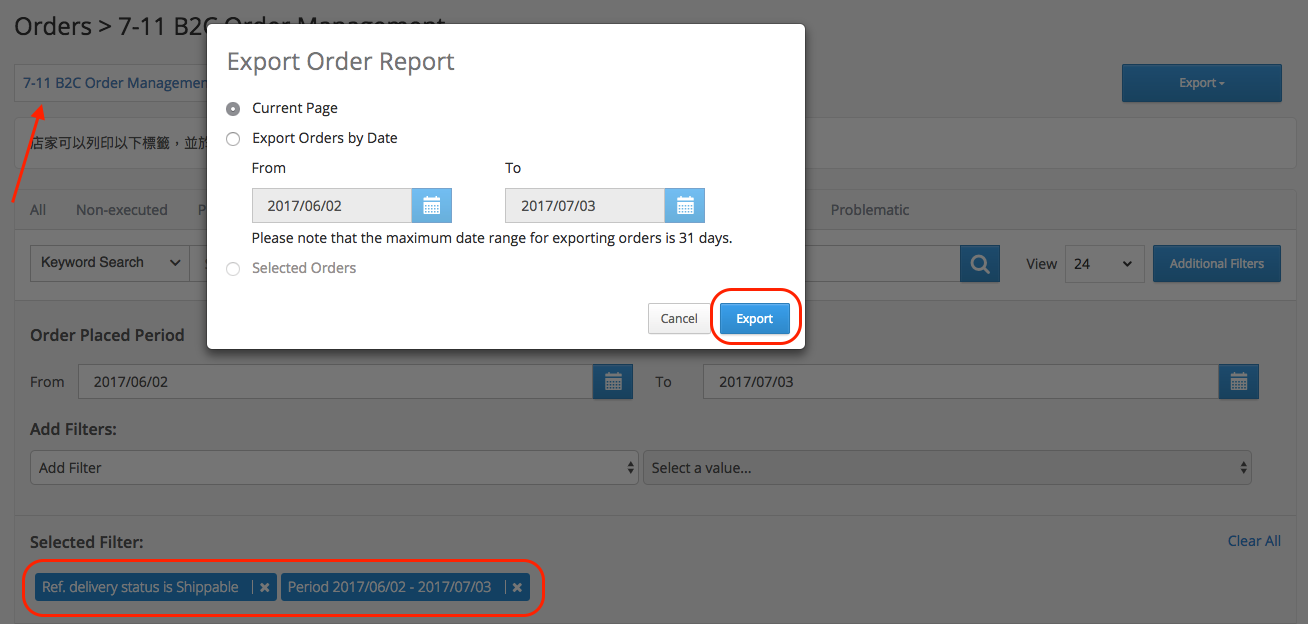The height and width of the screenshot is (624, 1308).
Task: Open the calendar picker beside the modal To date
Action: (685, 205)
